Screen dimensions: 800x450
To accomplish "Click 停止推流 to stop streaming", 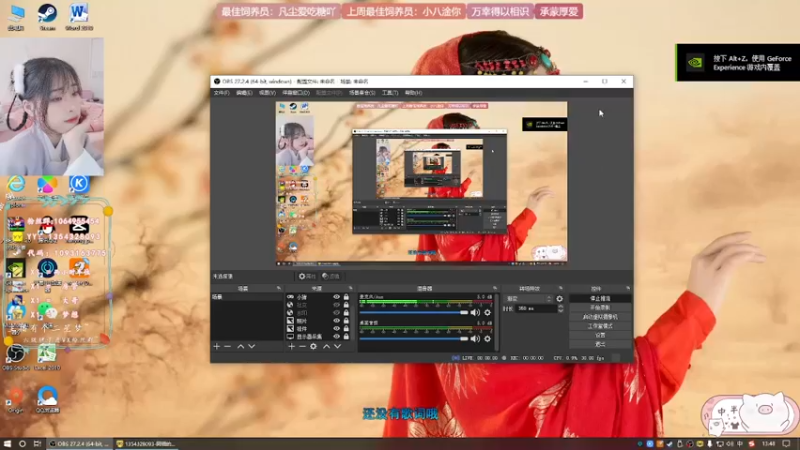I will pos(600,298).
